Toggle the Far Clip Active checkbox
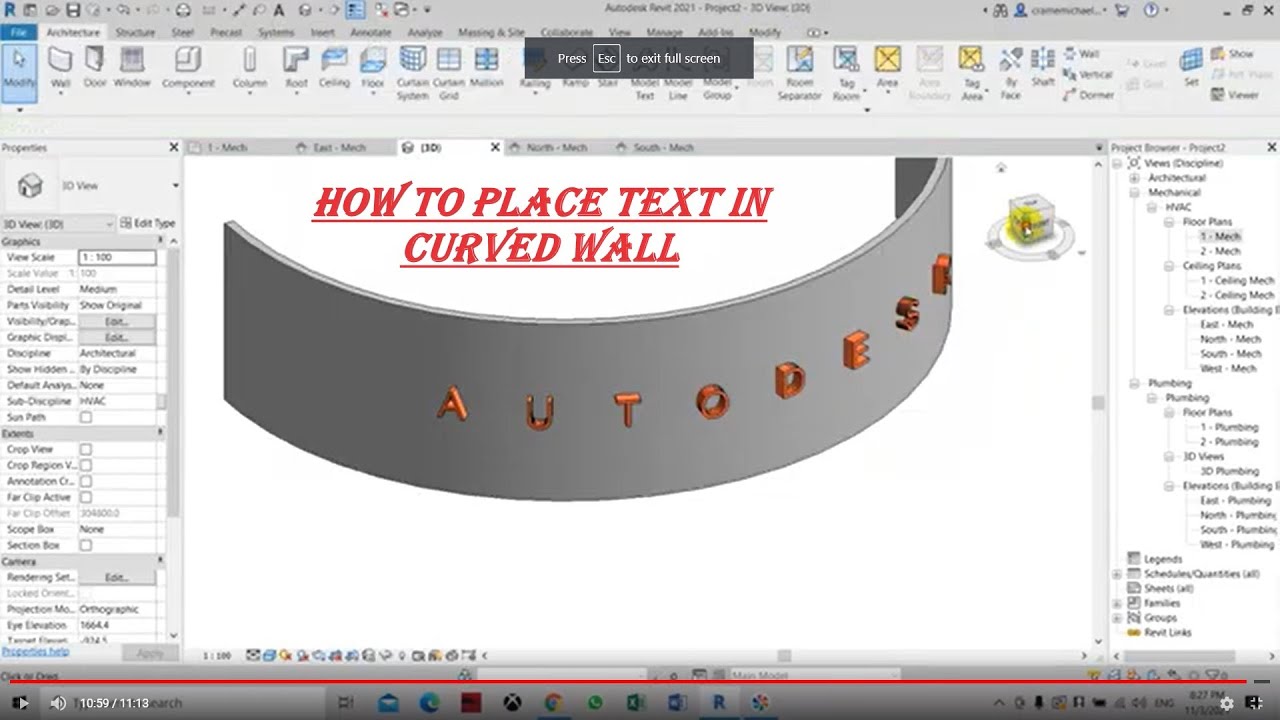The width and height of the screenshot is (1280, 720). (x=86, y=497)
